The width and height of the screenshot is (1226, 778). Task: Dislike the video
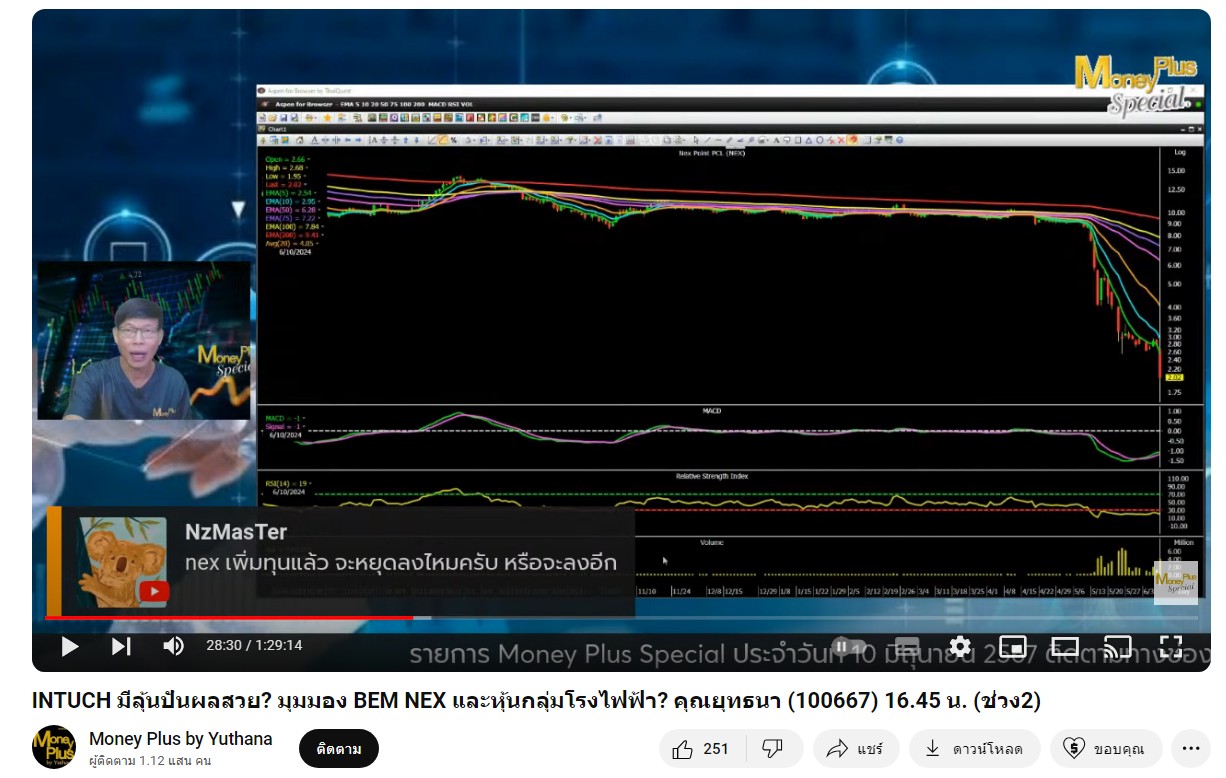click(x=772, y=748)
